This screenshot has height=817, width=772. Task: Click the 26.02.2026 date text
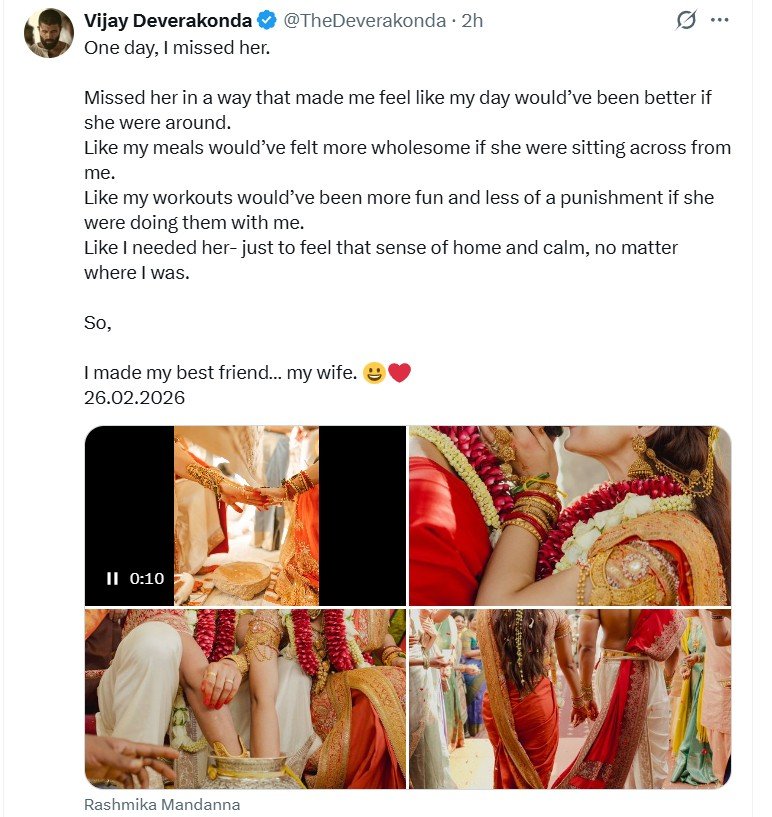click(134, 397)
